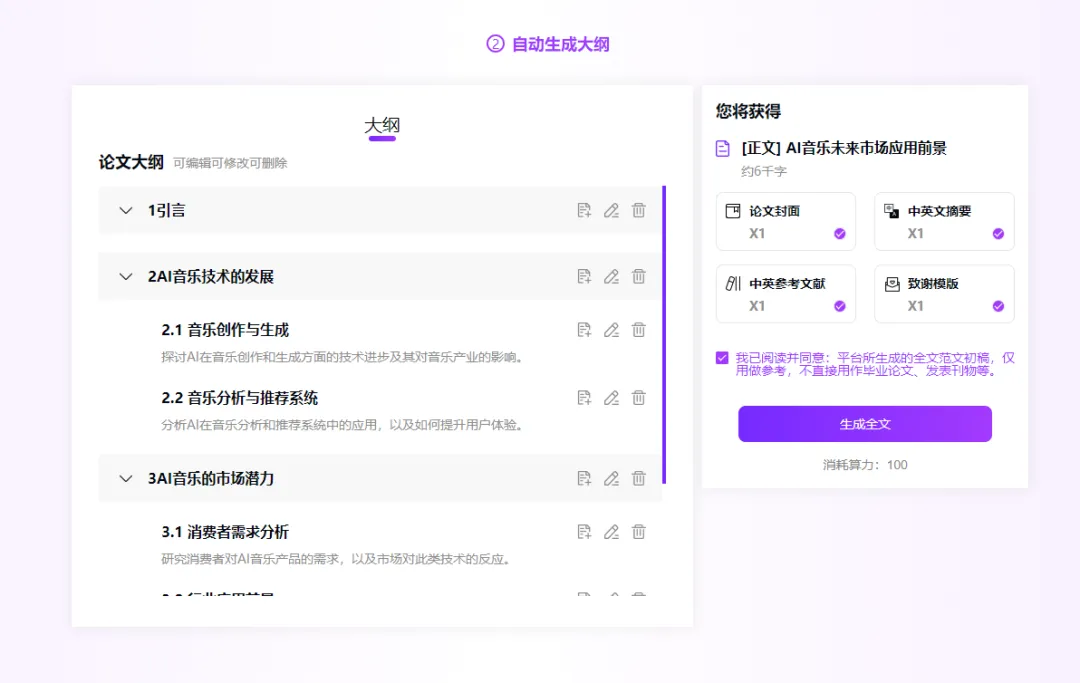
Task: Edit the 3.1 消费者需求分析 entry
Action: 611,532
